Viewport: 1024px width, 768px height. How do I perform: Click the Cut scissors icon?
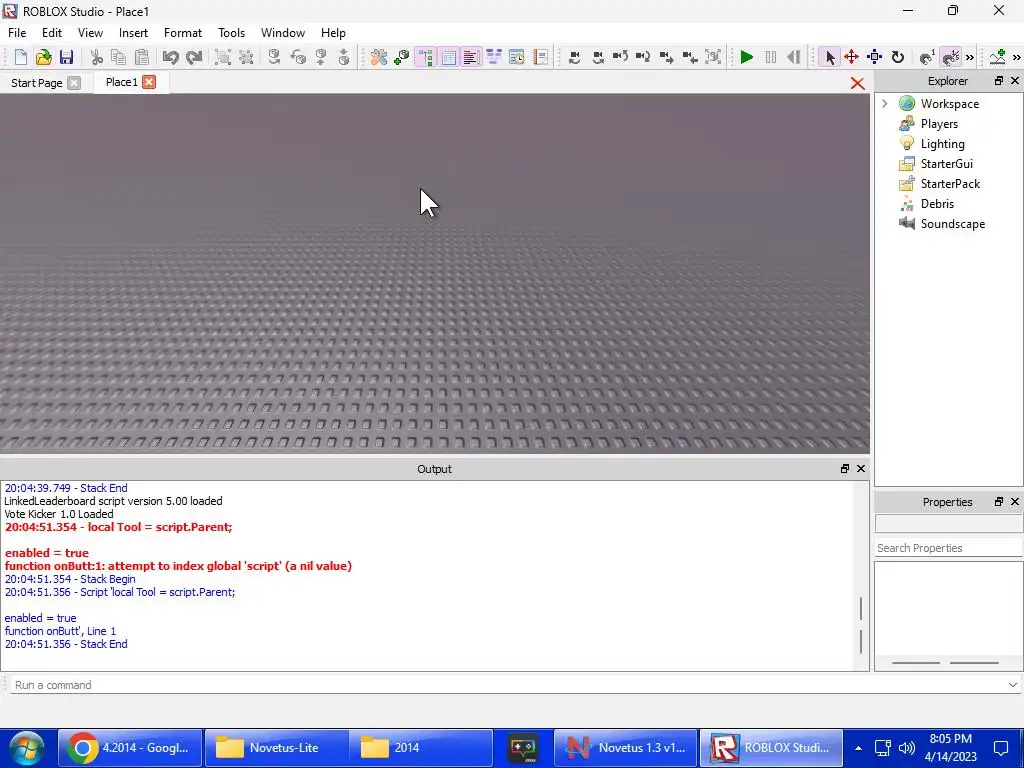(97, 57)
